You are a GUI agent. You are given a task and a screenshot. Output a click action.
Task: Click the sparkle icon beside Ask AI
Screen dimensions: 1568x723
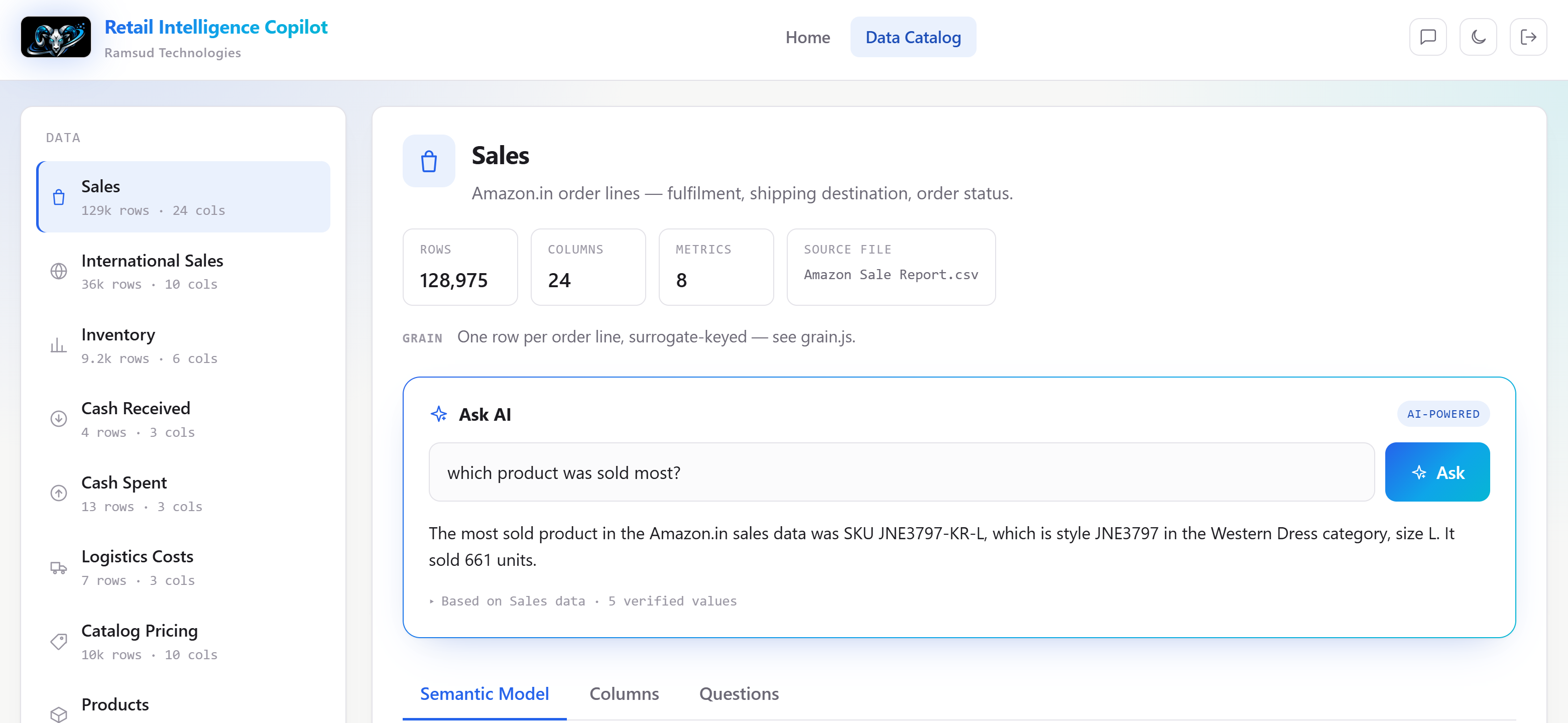439,414
